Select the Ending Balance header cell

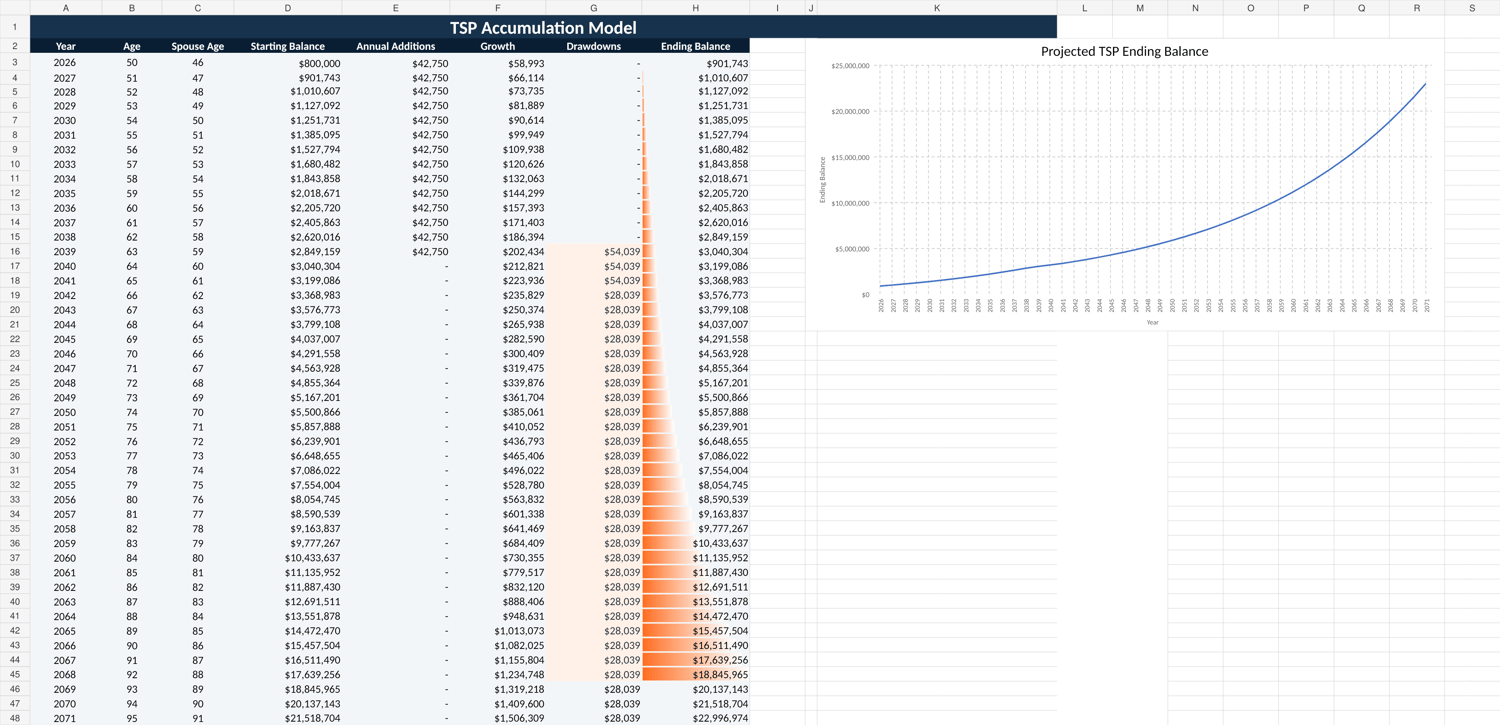[696, 46]
